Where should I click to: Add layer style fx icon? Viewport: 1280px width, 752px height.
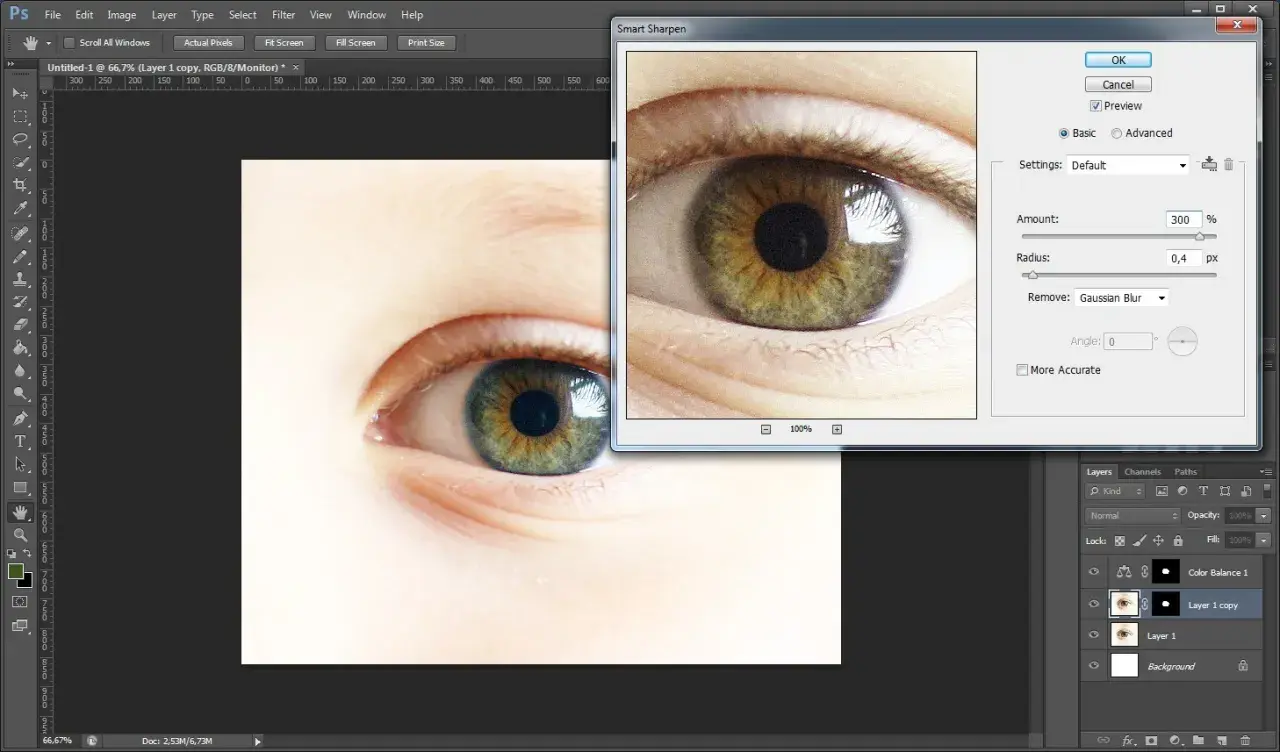click(1128, 741)
